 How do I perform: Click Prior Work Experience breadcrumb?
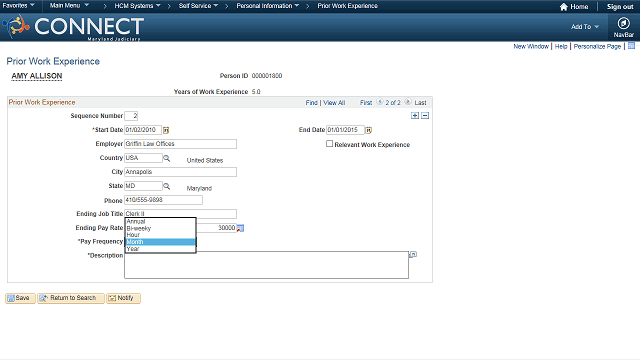347,6
